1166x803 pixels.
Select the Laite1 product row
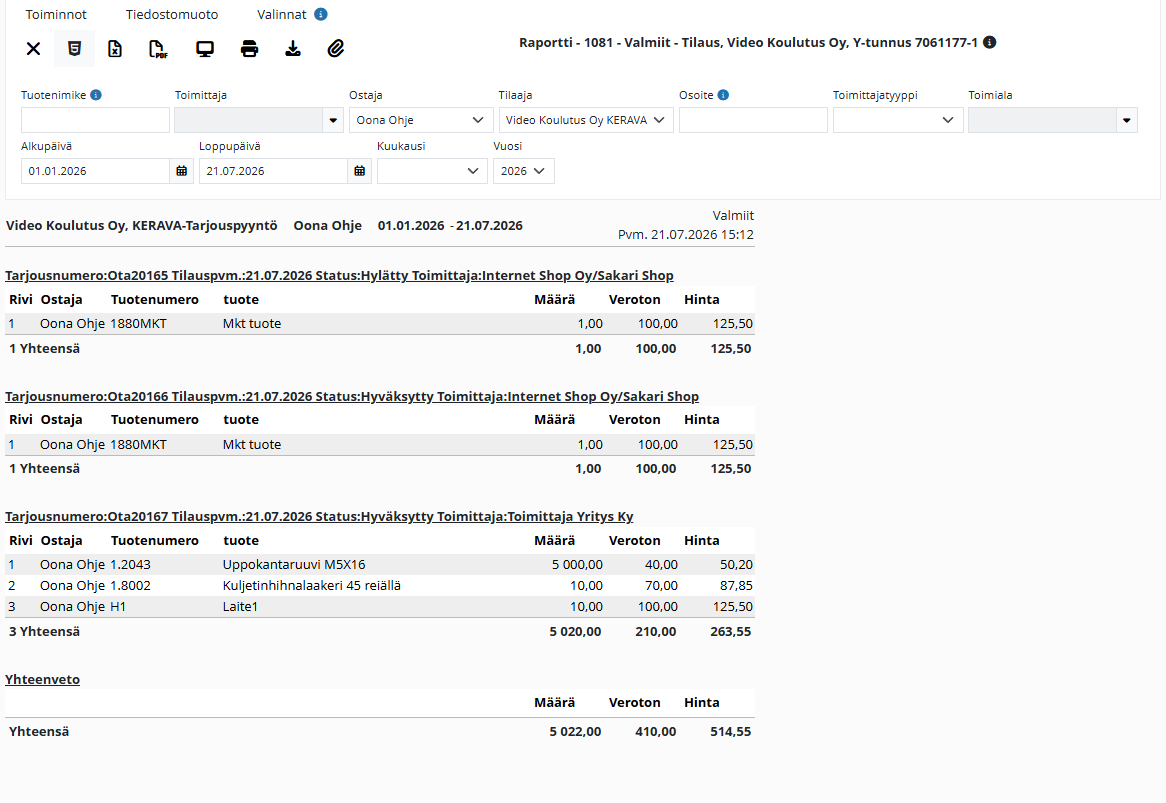[380, 607]
